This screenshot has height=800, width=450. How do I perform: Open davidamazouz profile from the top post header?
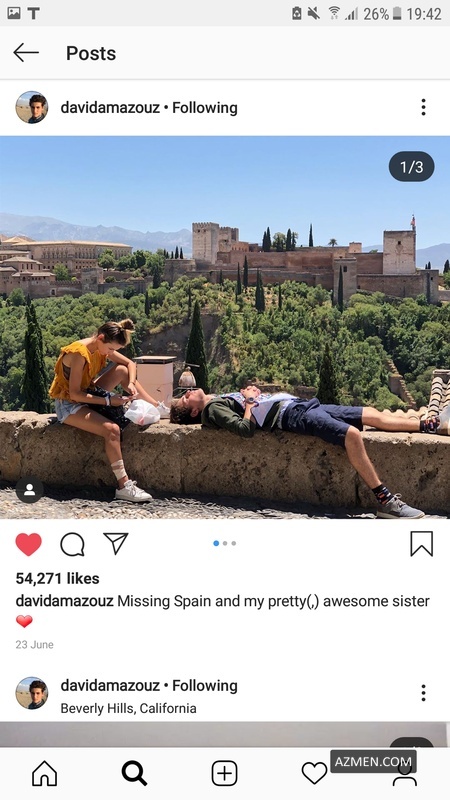[110, 108]
